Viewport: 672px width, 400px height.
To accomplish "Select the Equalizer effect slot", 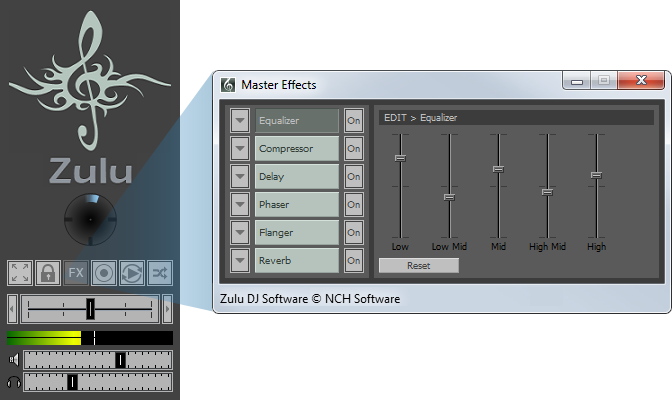I will (x=297, y=120).
